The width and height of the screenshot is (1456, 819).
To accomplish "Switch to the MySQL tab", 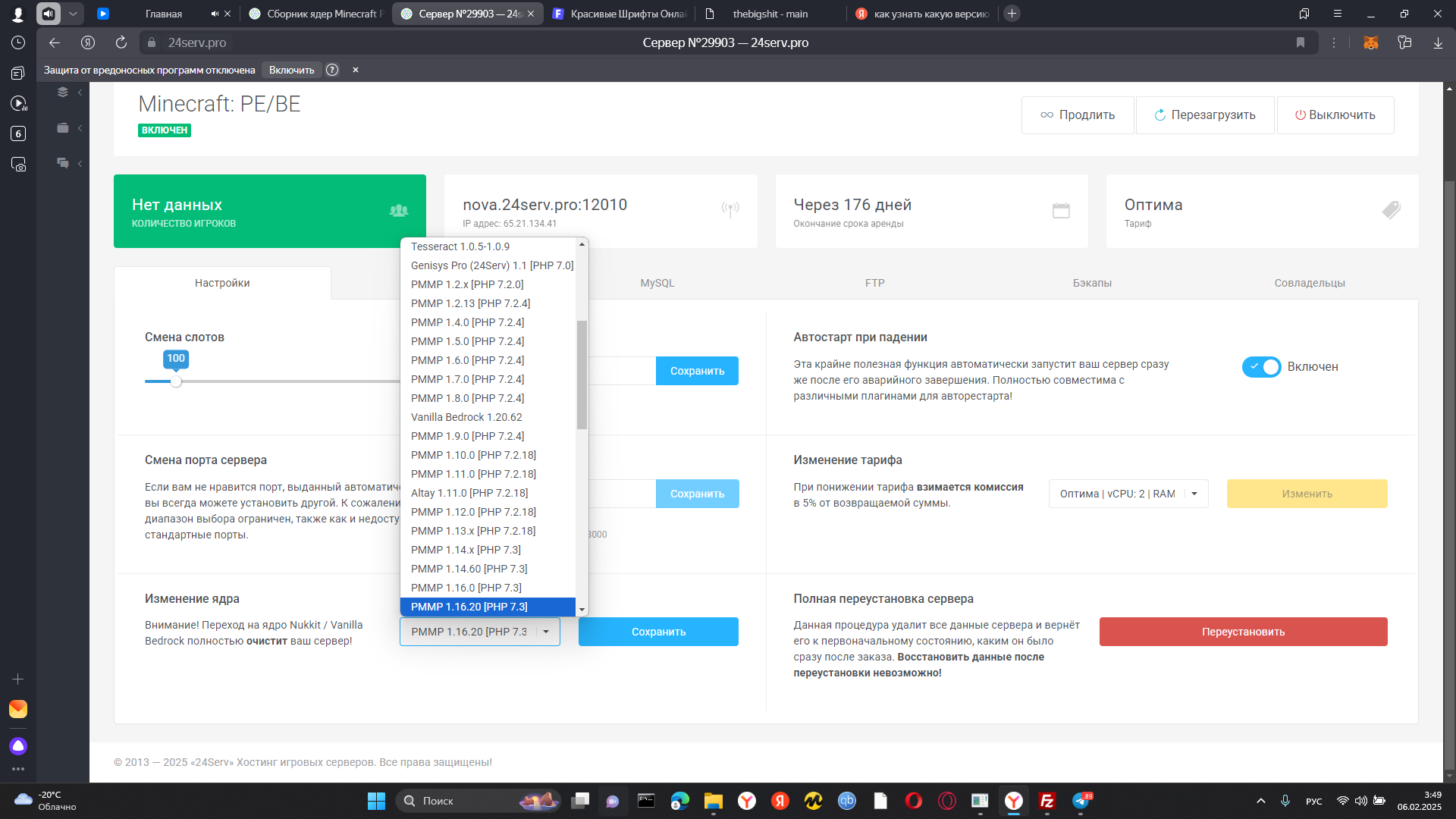I will coord(657,283).
